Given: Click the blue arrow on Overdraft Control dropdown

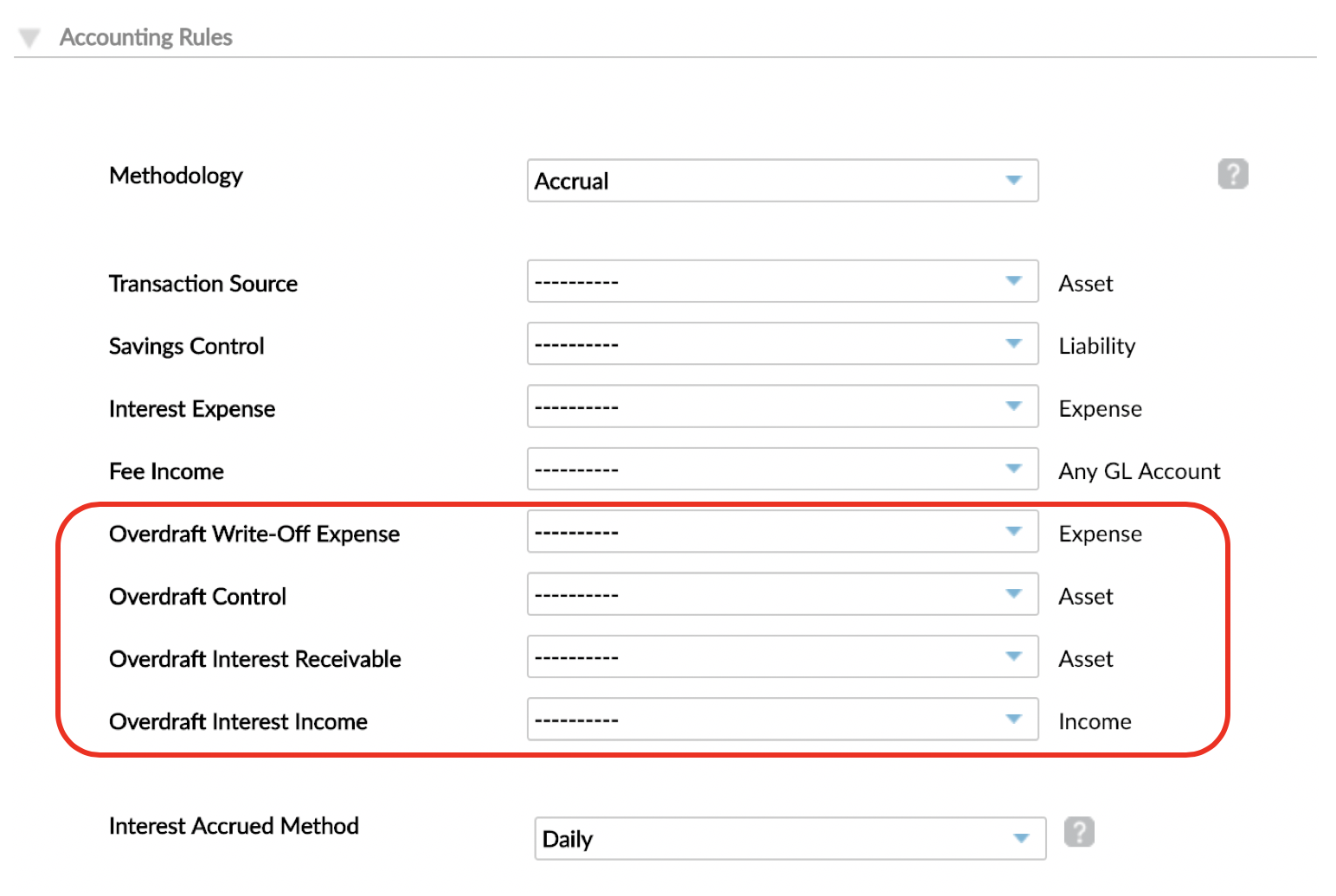Looking at the screenshot, I should point(1013,594).
